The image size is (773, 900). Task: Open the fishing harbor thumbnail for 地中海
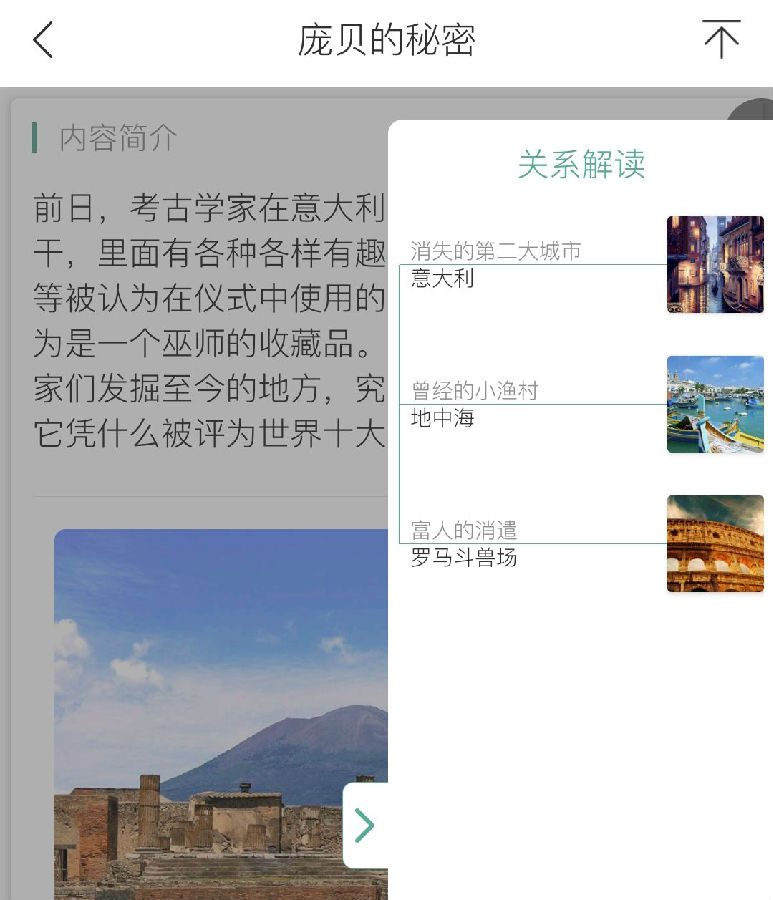715,405
